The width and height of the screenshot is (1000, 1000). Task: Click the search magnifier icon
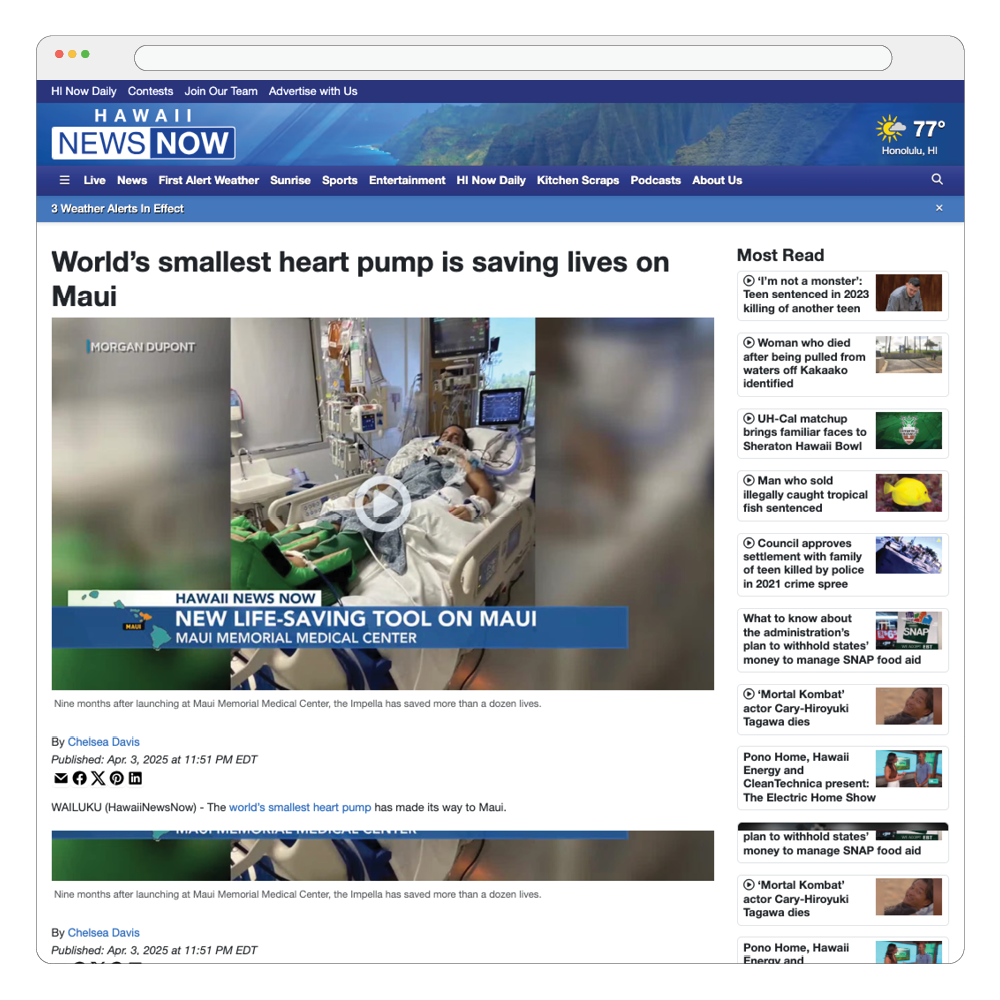pyautogui.click(x=937, y=179)
